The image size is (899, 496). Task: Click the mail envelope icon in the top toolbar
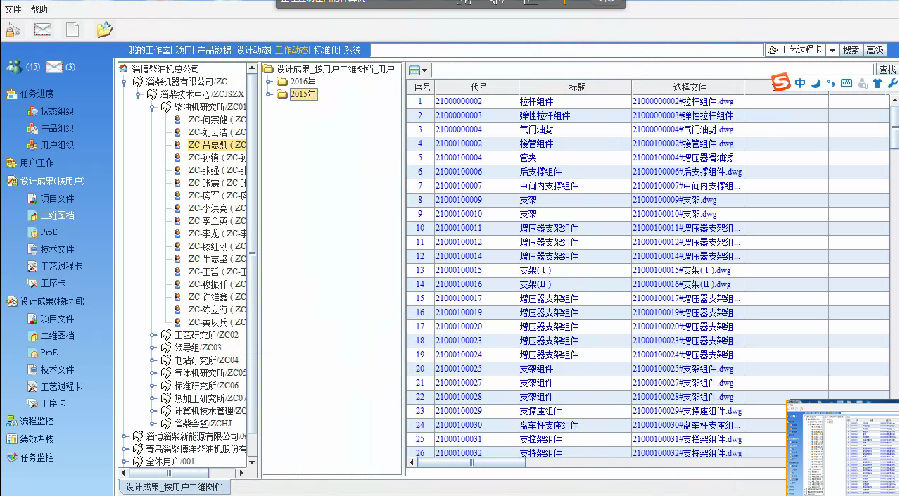(43, 30)
